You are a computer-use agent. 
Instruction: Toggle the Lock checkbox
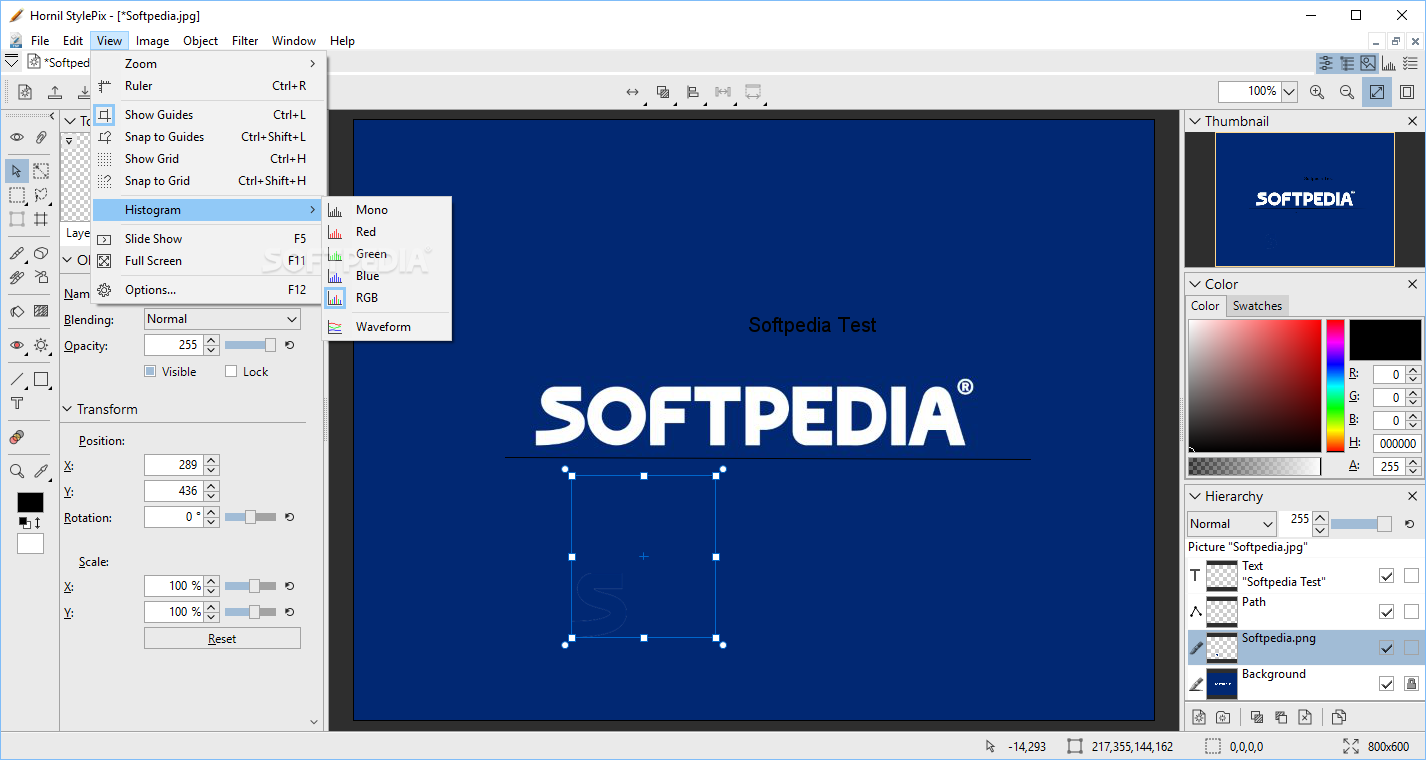[231, 371]
